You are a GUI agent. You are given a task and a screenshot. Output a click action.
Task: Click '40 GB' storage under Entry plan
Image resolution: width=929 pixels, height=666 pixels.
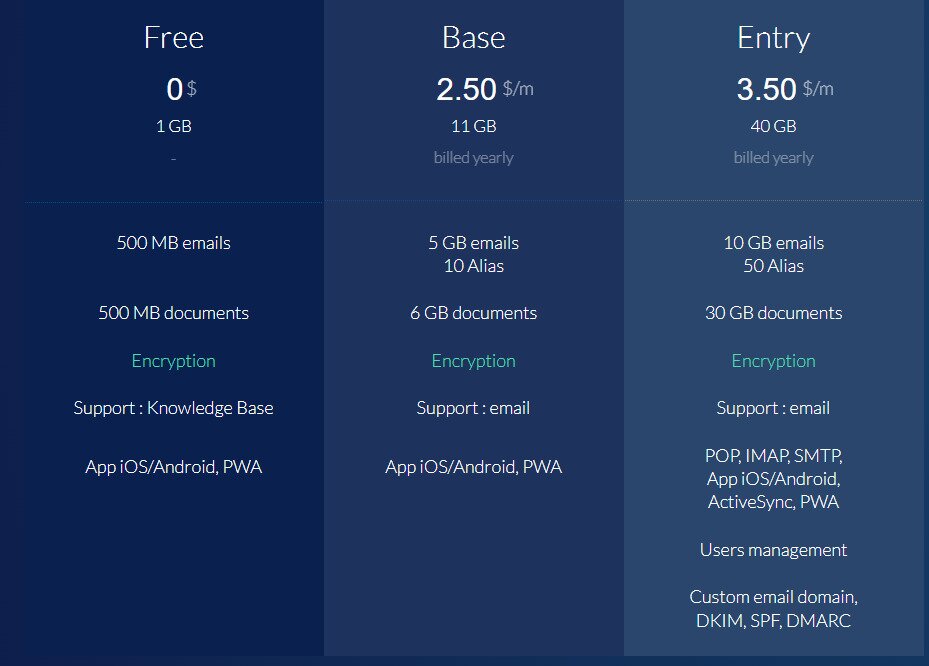(x=773, y=127)
